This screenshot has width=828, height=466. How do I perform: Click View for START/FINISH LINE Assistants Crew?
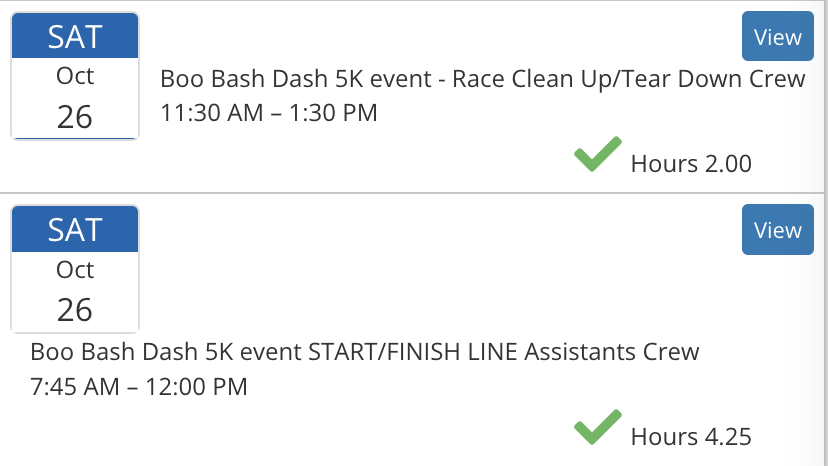(777, 230)
